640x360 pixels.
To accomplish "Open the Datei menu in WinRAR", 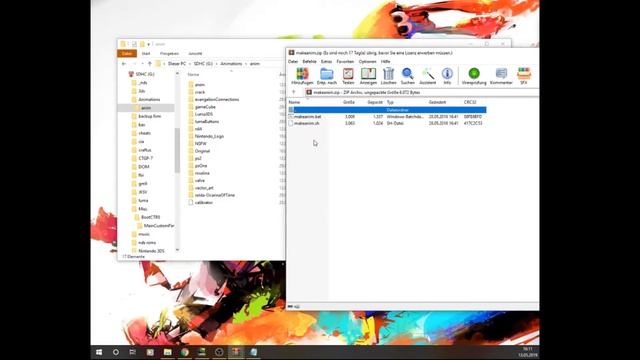I will pyautogui.click(x=293, y=62).
